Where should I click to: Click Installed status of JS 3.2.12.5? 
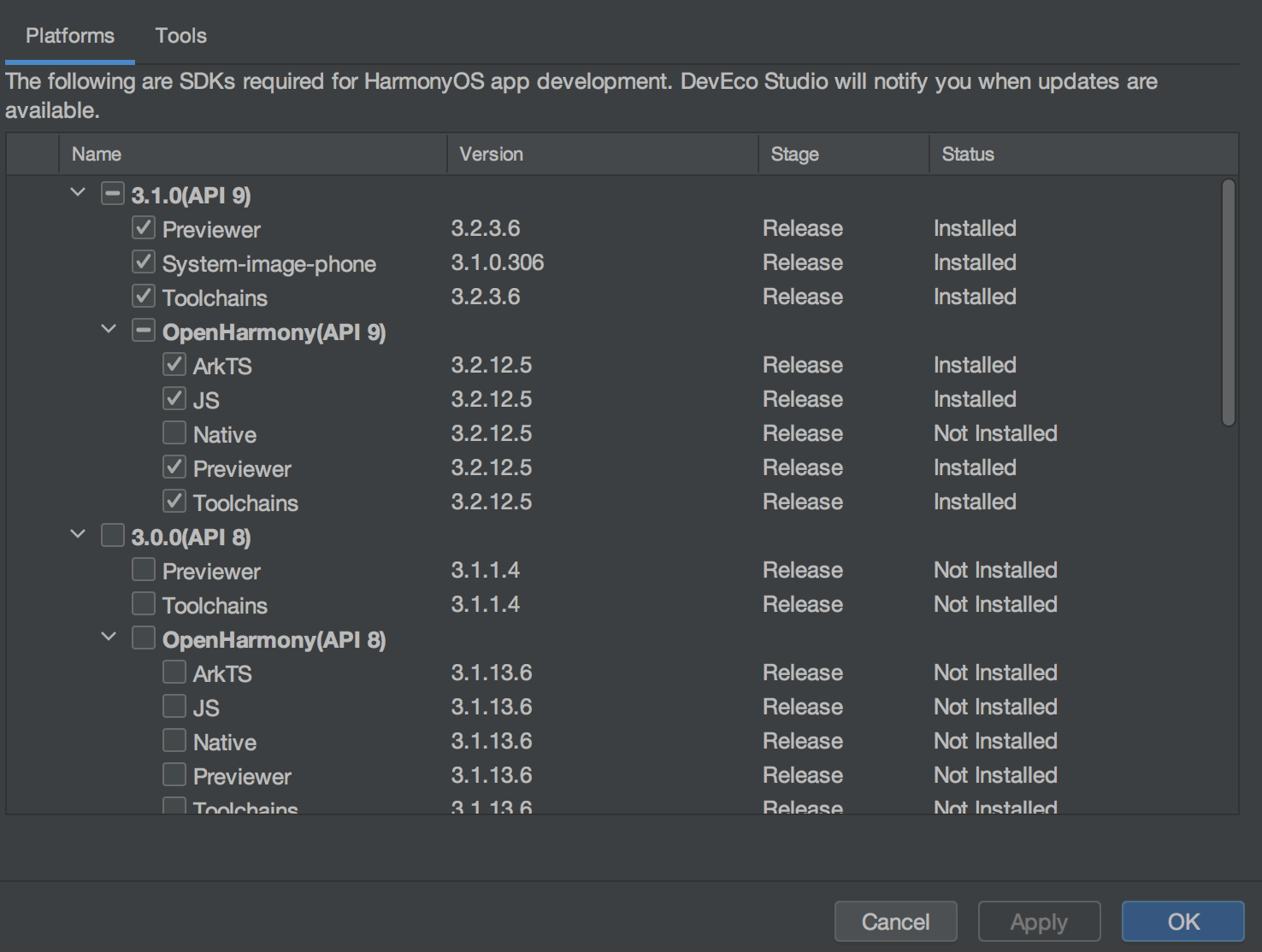click(x=975, y=399)
